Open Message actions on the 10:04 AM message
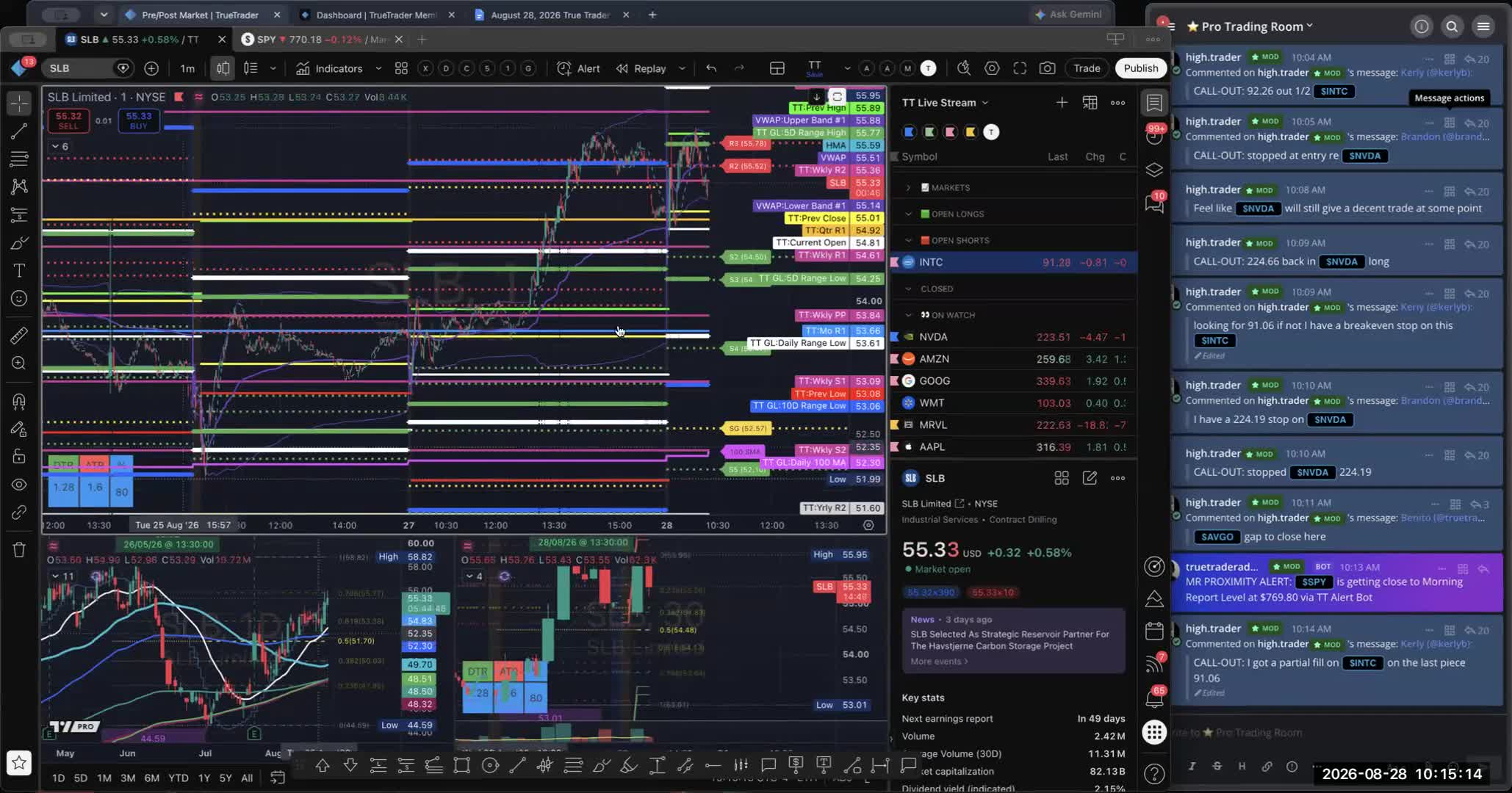This screenshot has width=1512, height=793. tap(1450, 59)
